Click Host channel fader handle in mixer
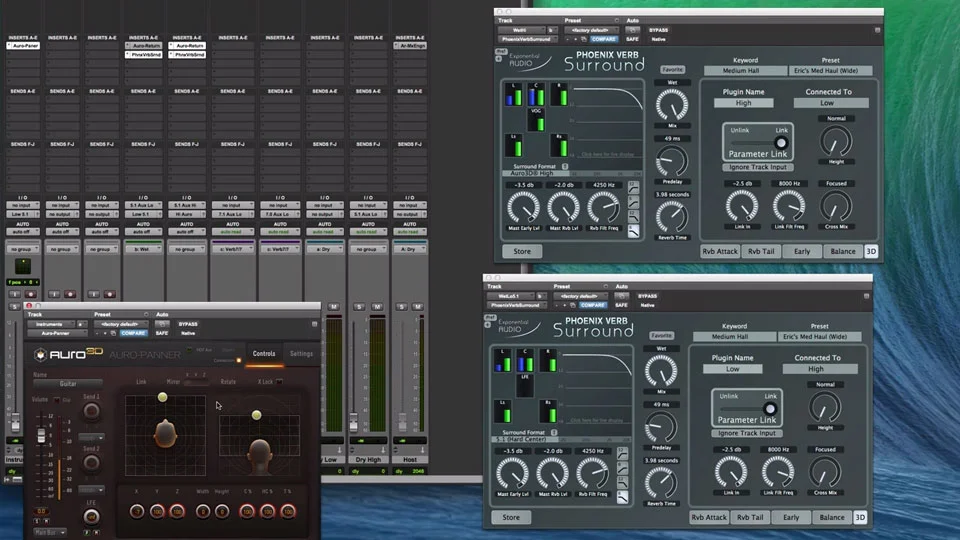Viewport: 960px width, 540px height. coord(402,422)
